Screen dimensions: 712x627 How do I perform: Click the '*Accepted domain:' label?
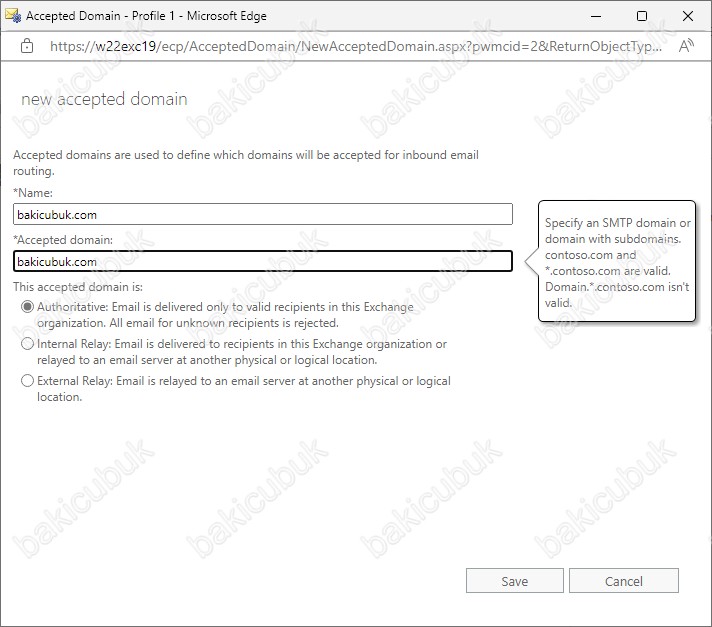point(63,240)
